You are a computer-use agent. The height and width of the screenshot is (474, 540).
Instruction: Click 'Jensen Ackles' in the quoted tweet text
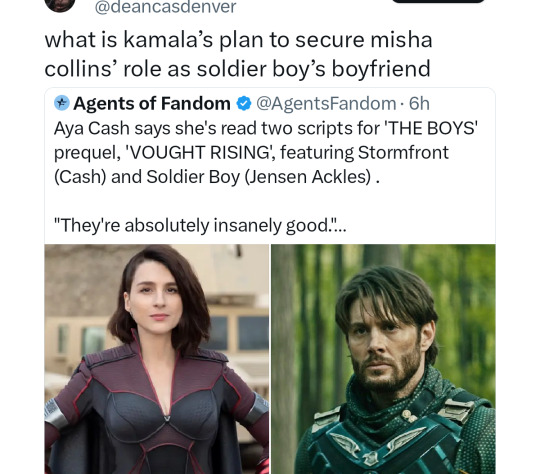[308, 177]
